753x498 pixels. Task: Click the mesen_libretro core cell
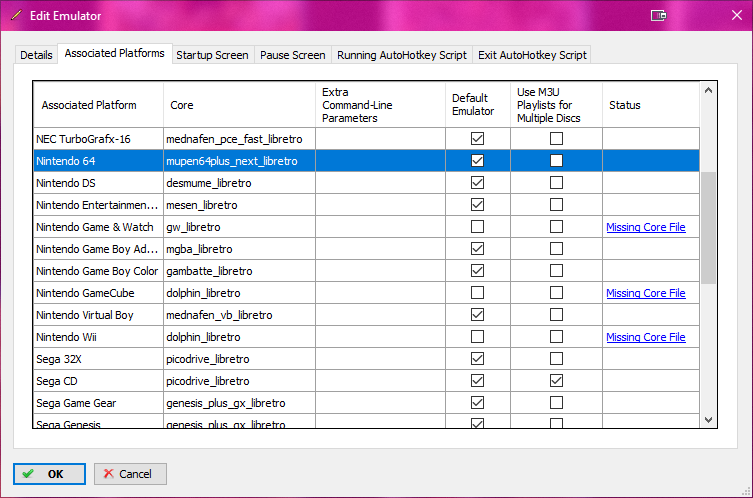tap(240, 206)
